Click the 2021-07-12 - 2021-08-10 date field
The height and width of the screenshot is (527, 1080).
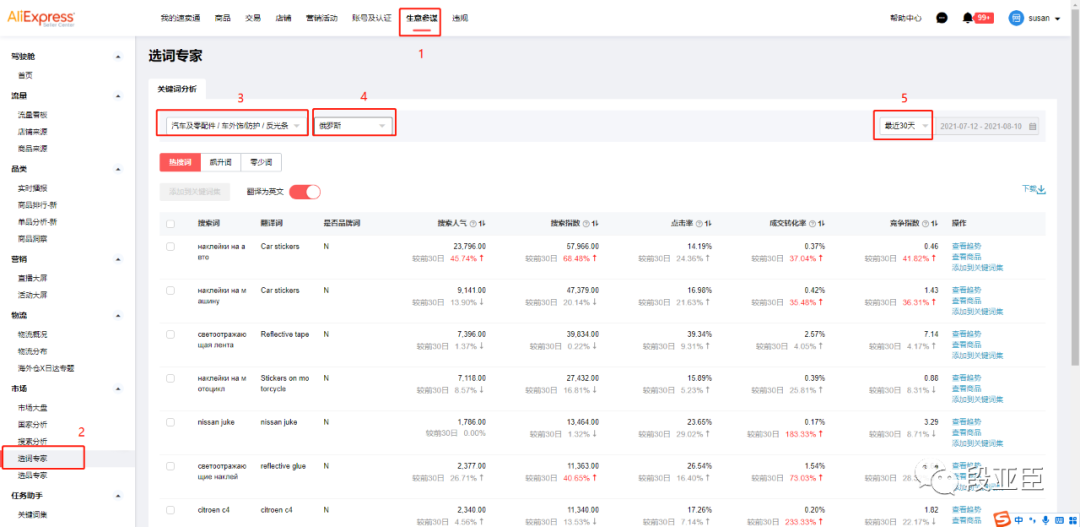986,126
